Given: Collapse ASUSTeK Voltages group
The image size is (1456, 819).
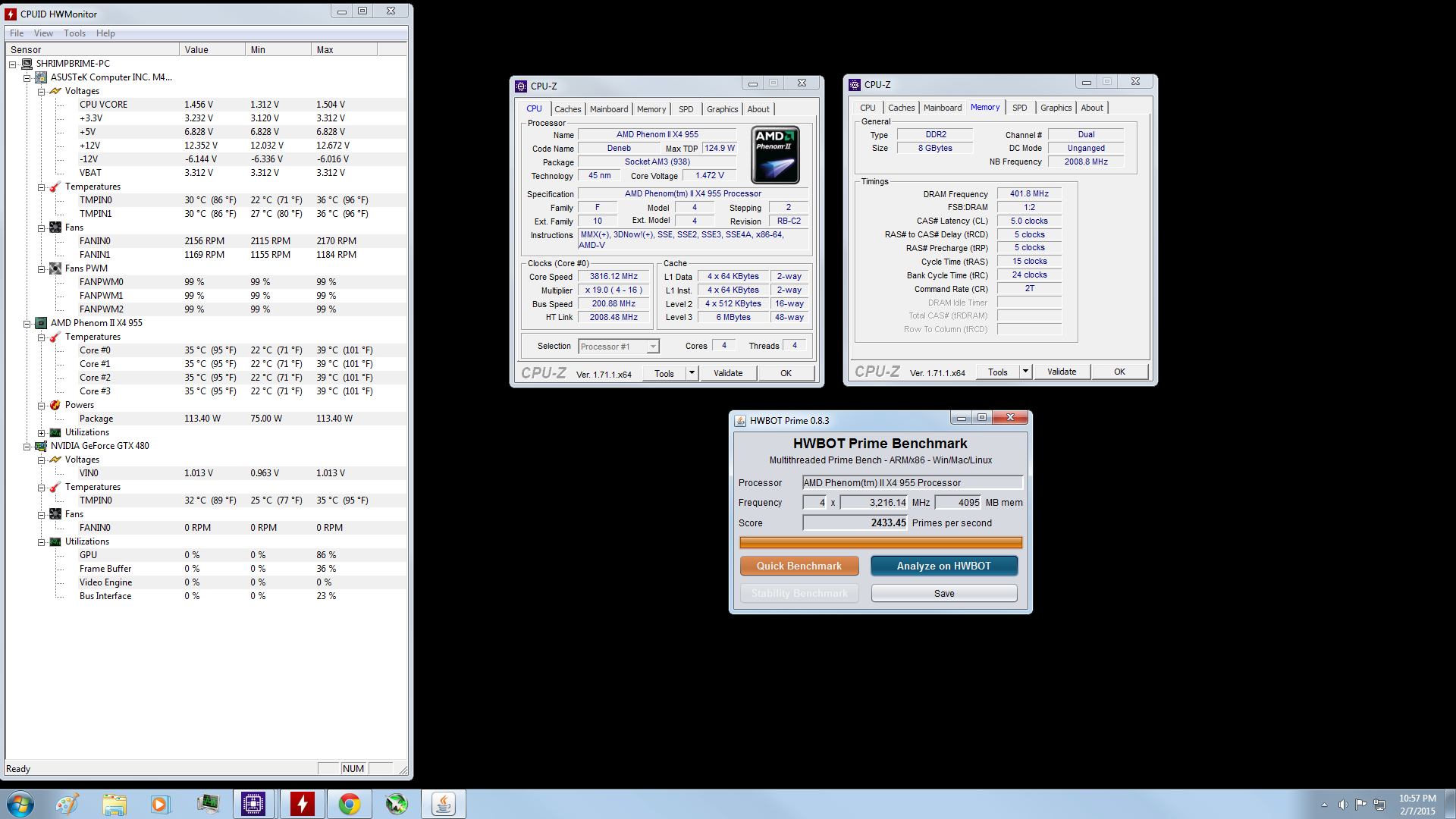Looking at the screenshot, I should [42, 92].
